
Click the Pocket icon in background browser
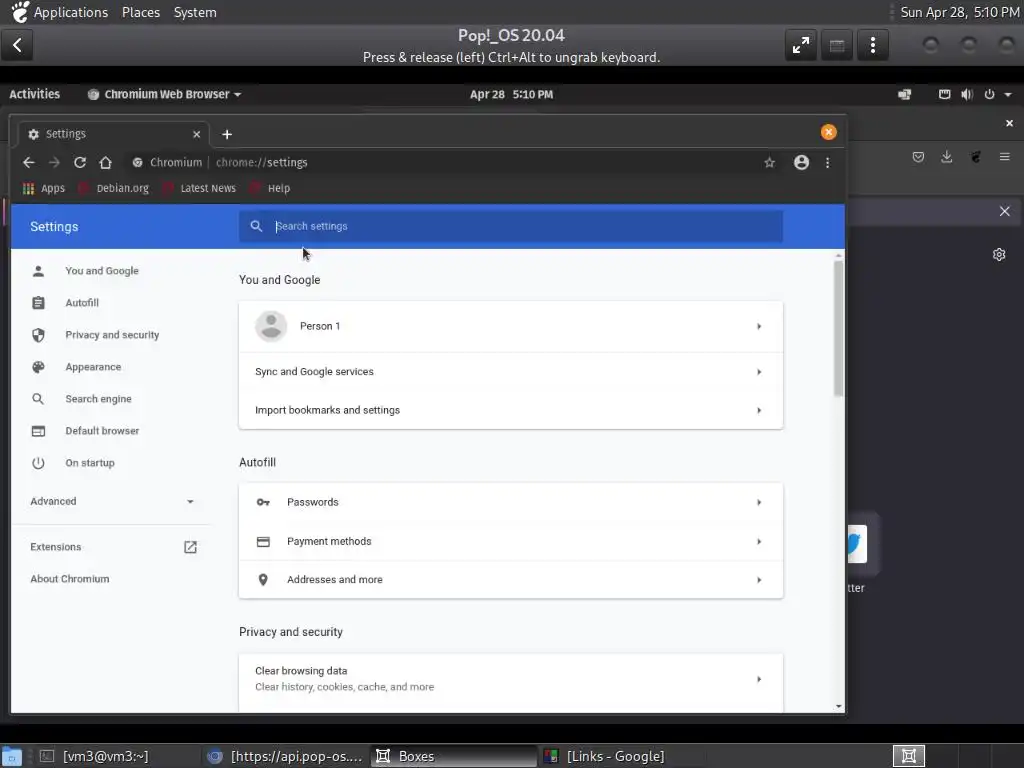[918, 157]
